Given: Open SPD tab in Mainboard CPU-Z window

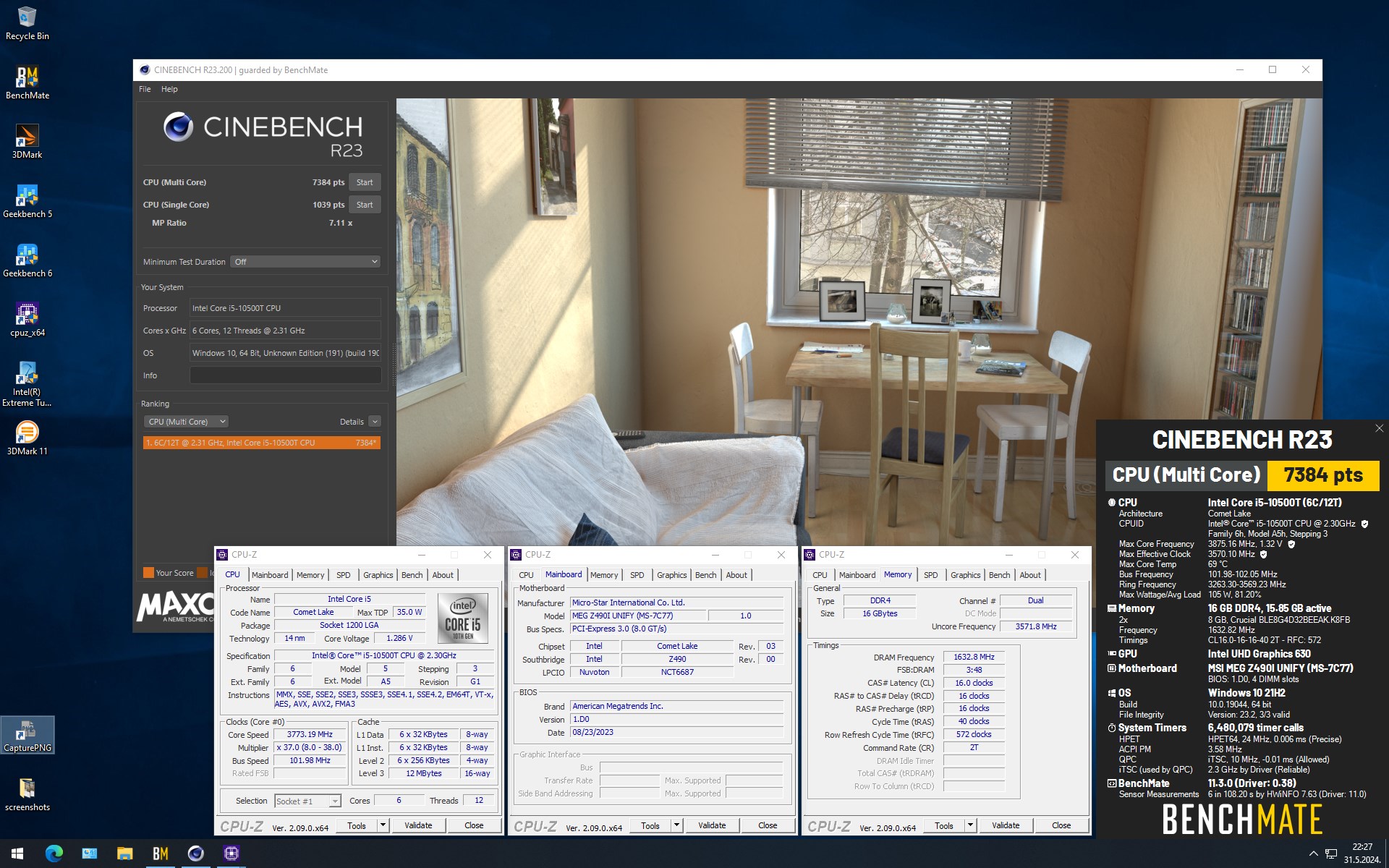Looking at the screenshot, I should [x=637, y=575].
